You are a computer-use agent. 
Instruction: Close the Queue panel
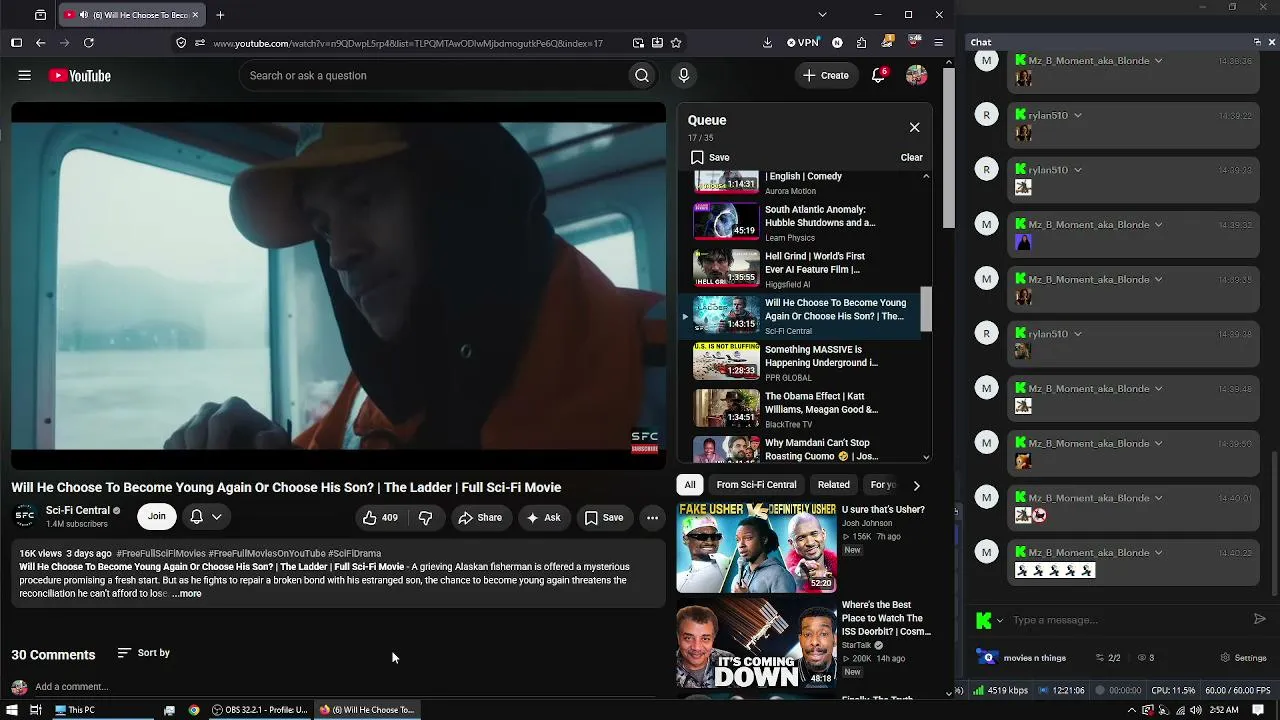[914, 128]
